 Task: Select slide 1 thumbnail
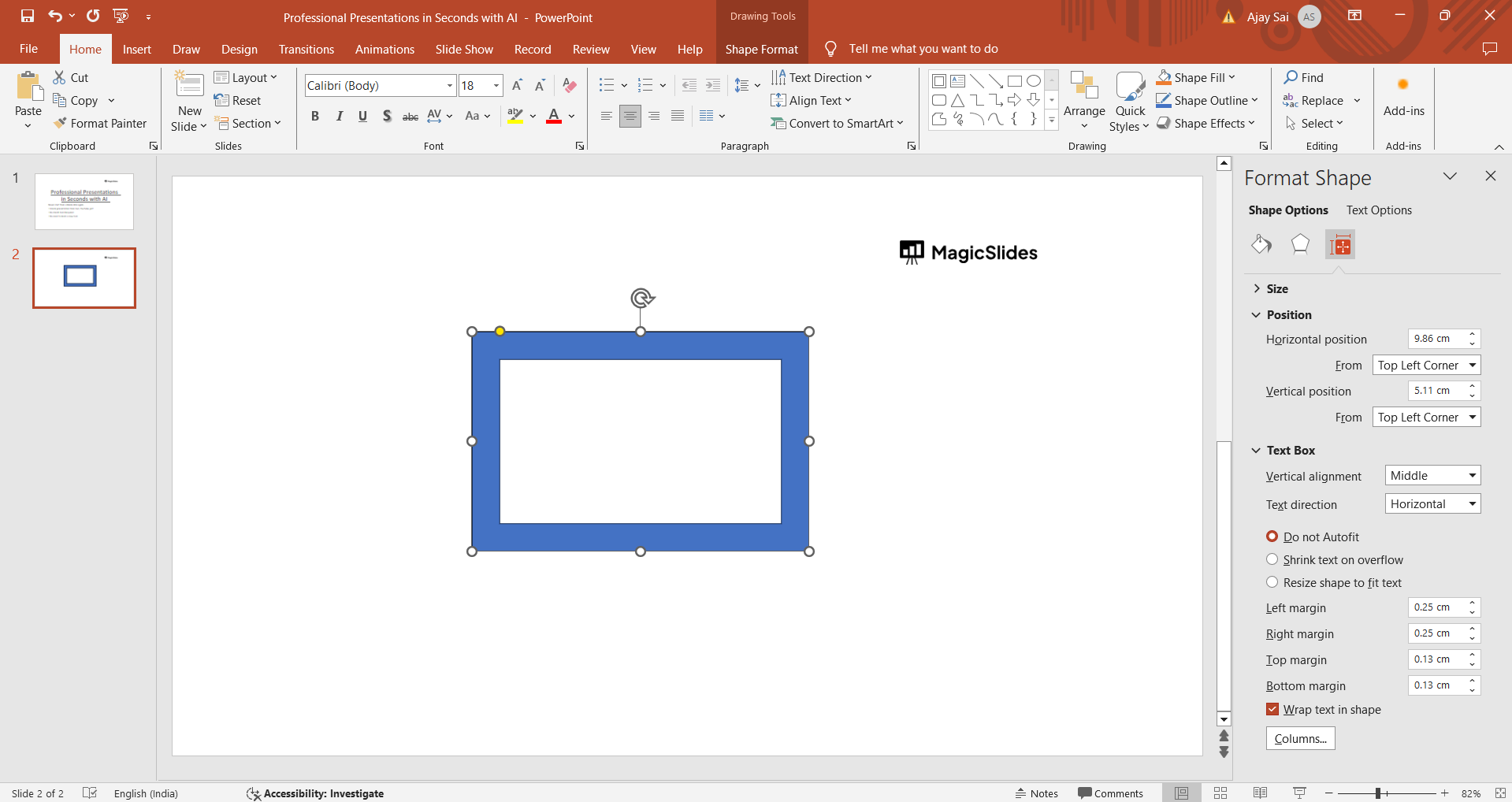pos(84,202)
